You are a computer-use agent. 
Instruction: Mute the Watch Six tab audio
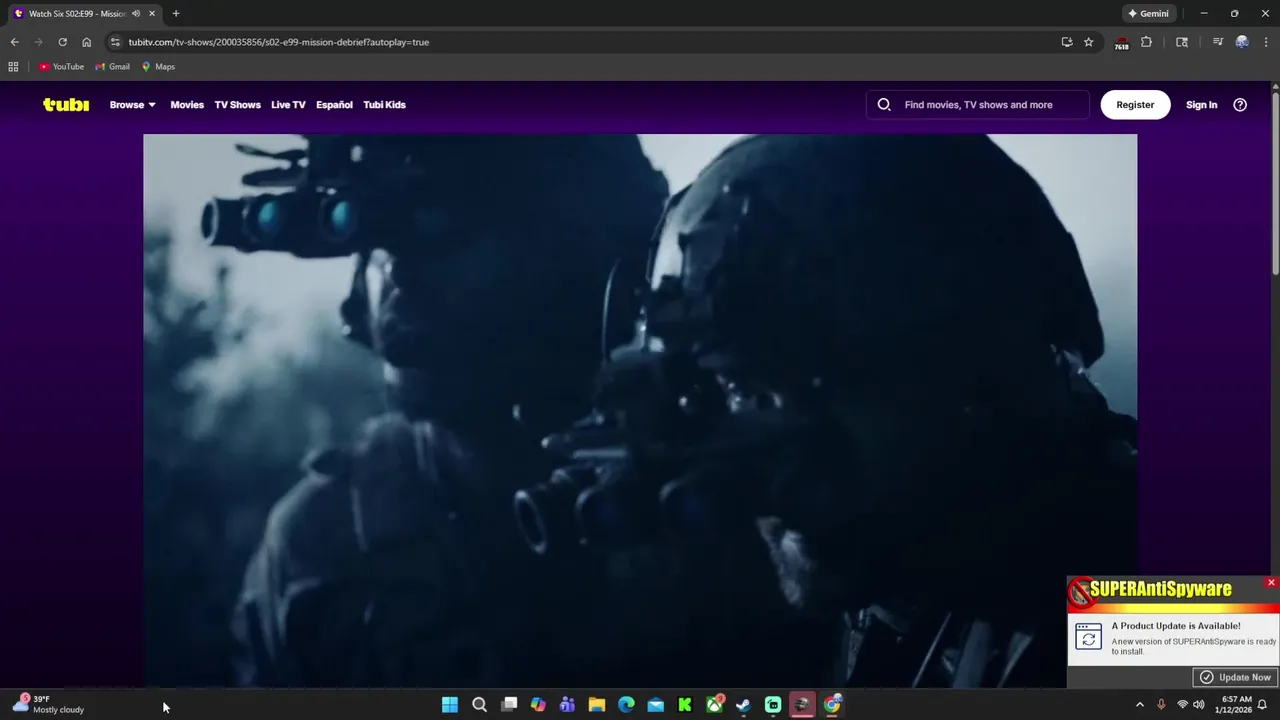point(136,14)
